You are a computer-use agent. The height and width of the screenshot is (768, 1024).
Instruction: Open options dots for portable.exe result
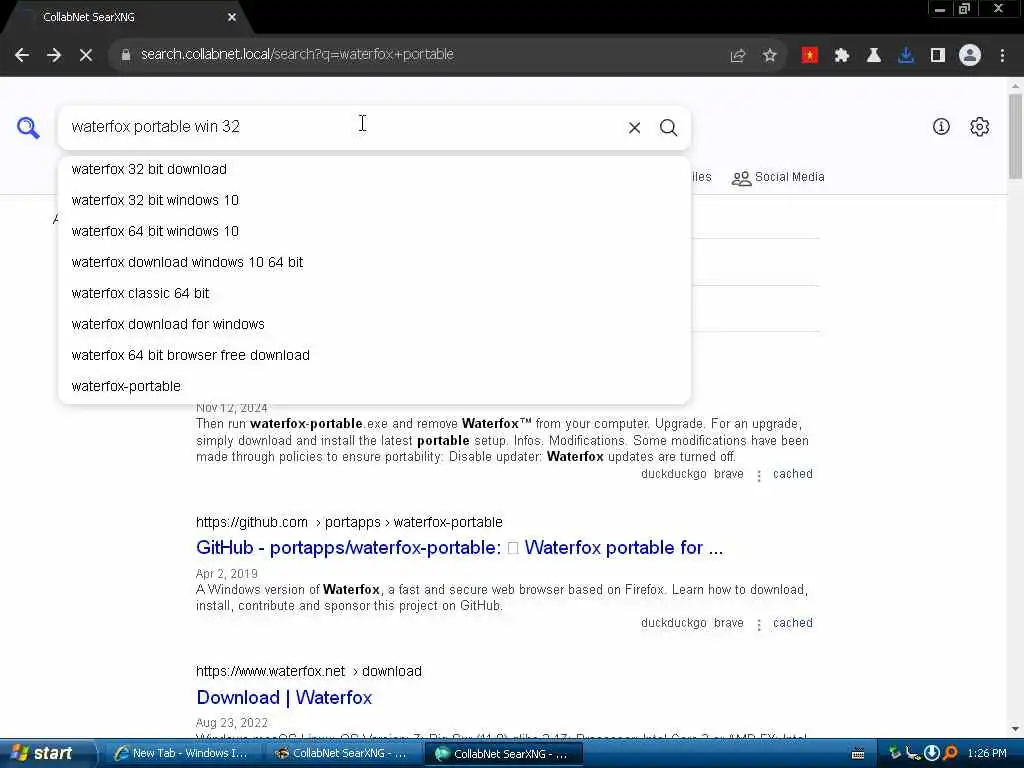(x=759, y=476)
